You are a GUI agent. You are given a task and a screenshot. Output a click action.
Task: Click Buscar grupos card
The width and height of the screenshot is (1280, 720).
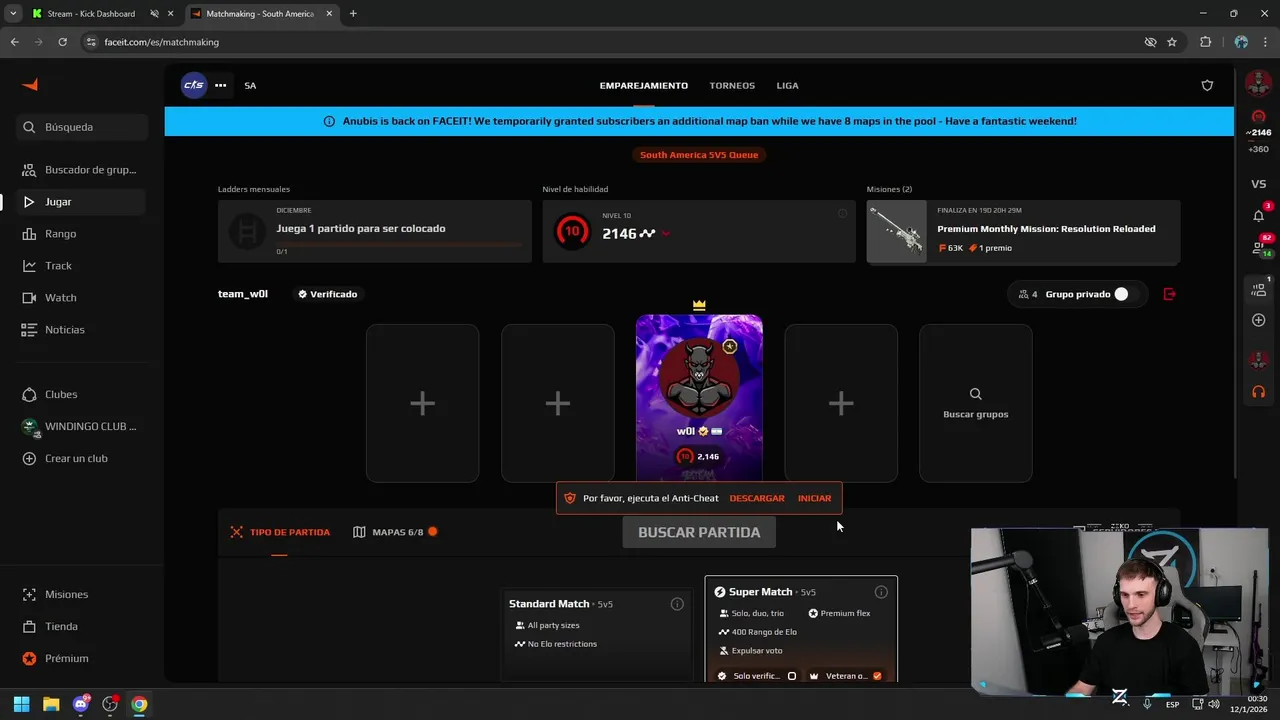[976, 403]
